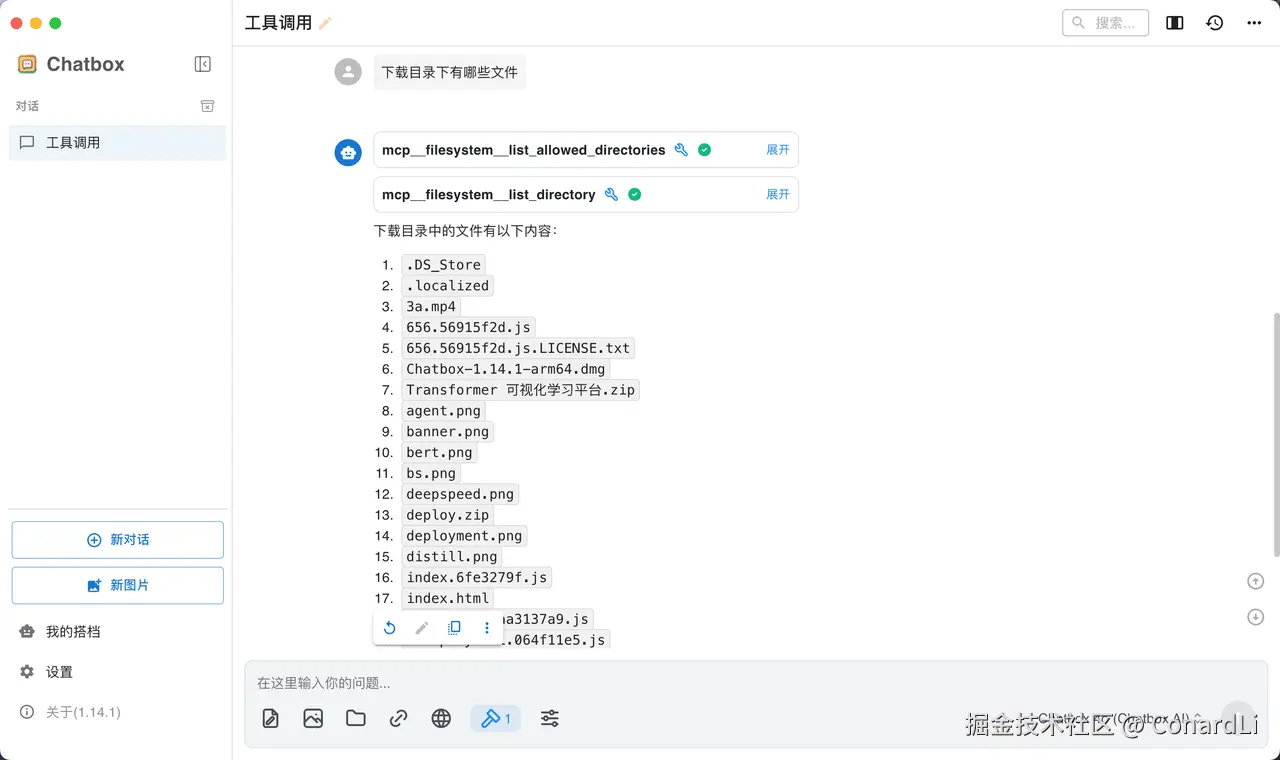Click the distill.png entry
The image size is (1280, 760).
tap(452, 557)
